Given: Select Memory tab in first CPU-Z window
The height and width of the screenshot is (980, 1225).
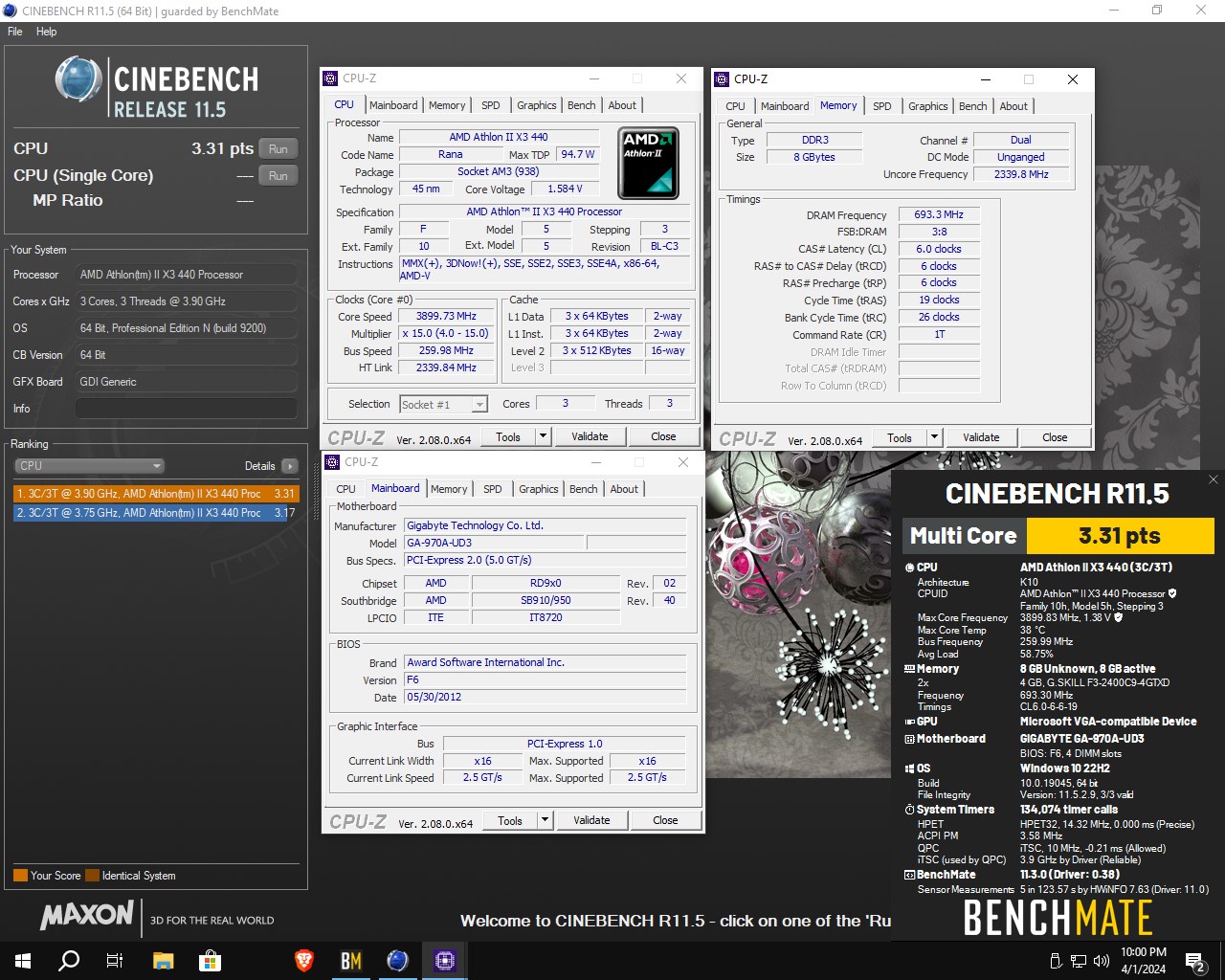Looking at the screenshot, I should [x=447, y=105].
